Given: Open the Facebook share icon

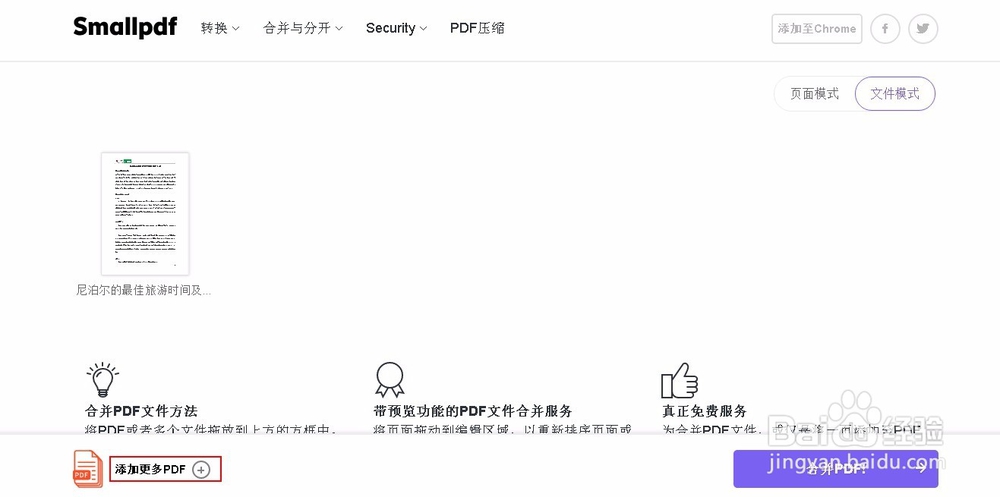Looking at the screenshot, I should [885, 29].
